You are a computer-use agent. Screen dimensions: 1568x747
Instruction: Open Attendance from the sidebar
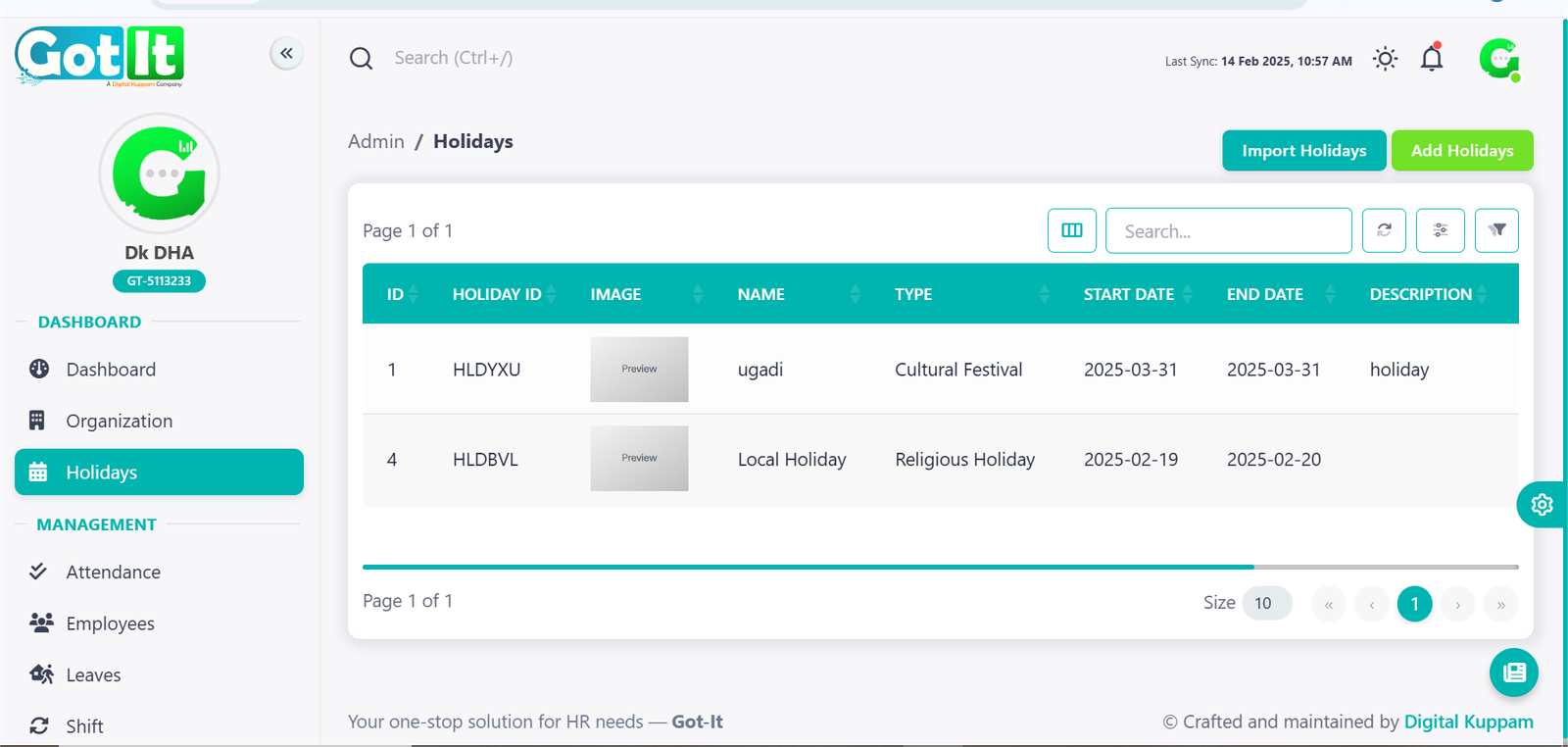pos(113,573)
